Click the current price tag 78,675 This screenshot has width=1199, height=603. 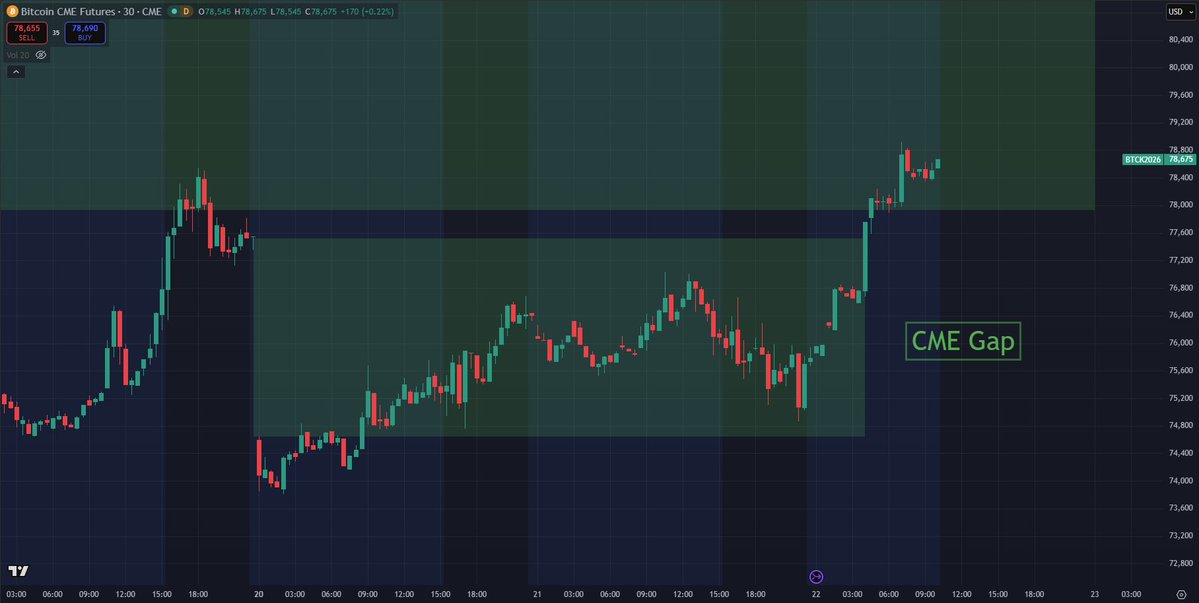(x=1181, y=160)
